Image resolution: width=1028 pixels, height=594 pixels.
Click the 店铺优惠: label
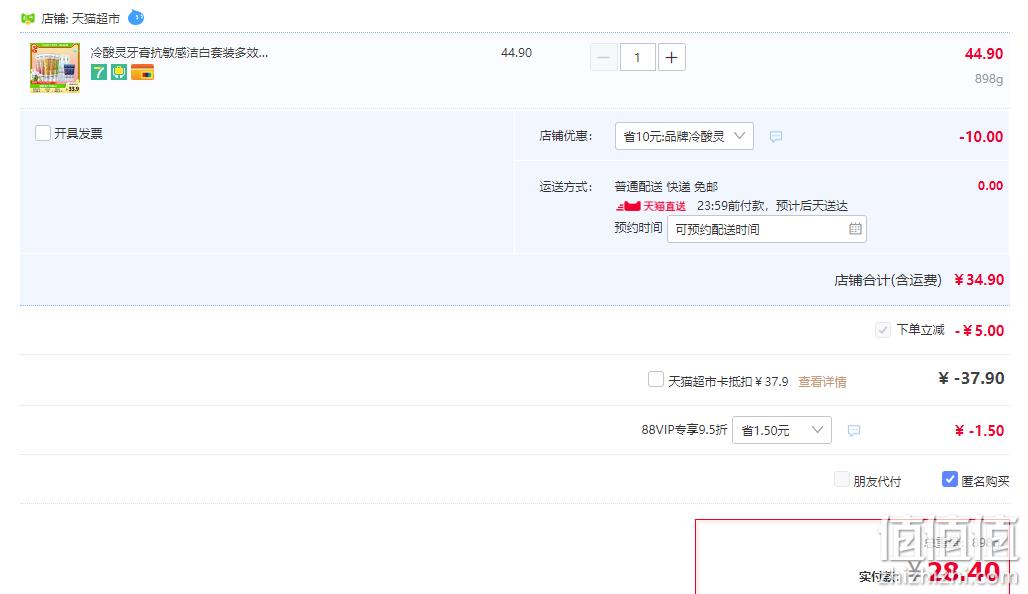click(566, 136)
